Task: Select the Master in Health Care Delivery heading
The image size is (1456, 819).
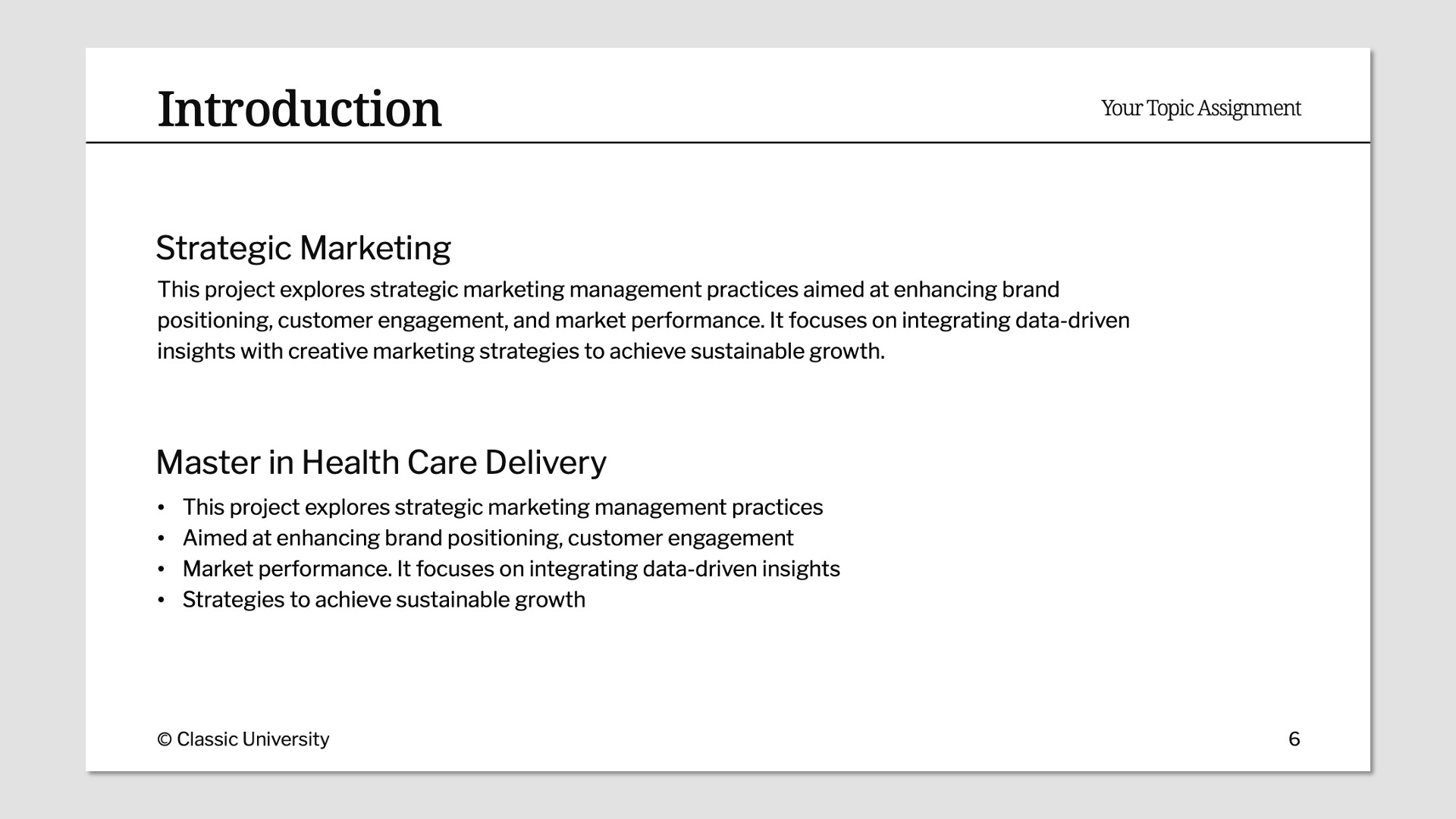Action: click(x=381, y=463)
